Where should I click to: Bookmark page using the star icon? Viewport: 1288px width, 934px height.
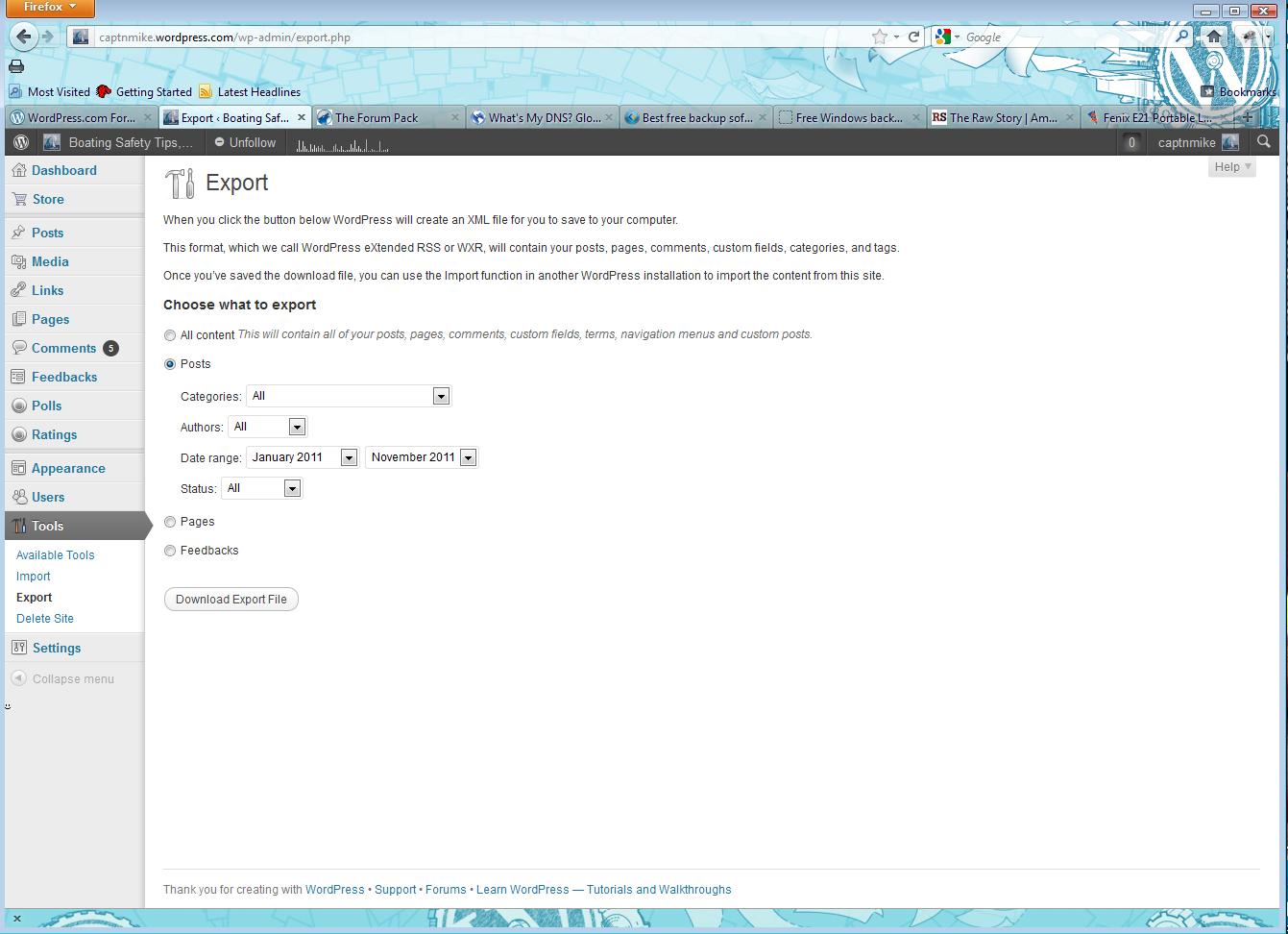coord(880,37)
